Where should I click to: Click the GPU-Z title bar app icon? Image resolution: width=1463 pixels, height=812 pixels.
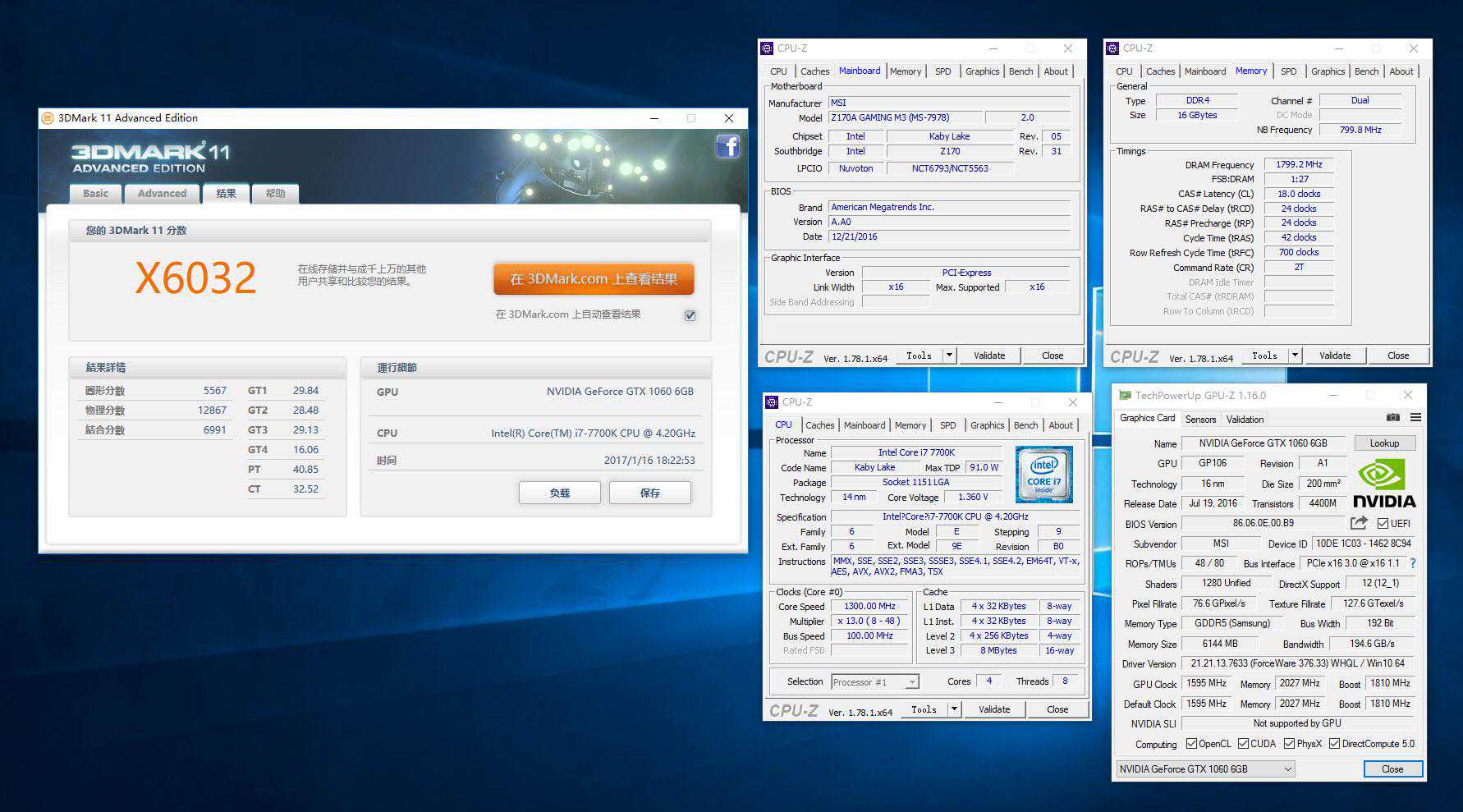(1124, 396)
